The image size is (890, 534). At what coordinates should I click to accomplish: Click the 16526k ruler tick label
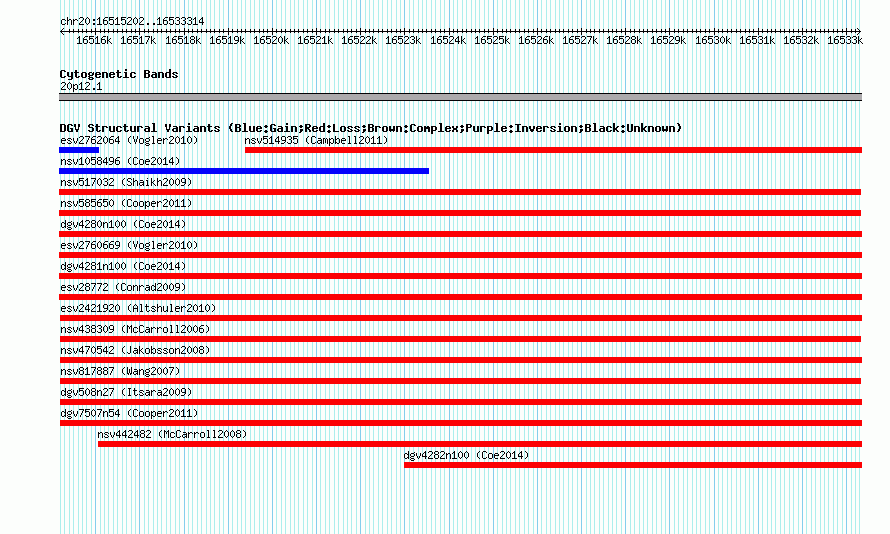click(536, 40)
